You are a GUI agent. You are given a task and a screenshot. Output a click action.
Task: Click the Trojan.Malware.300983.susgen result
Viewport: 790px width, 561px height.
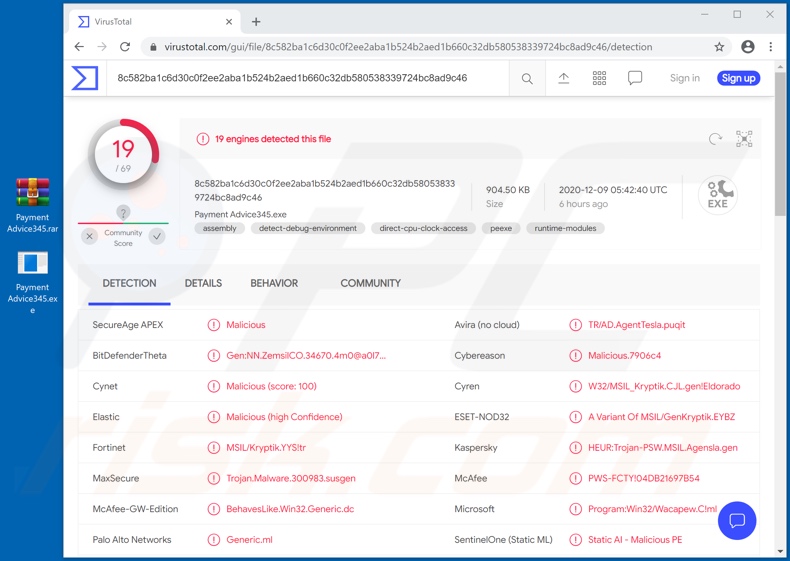[x=291, y=478]
